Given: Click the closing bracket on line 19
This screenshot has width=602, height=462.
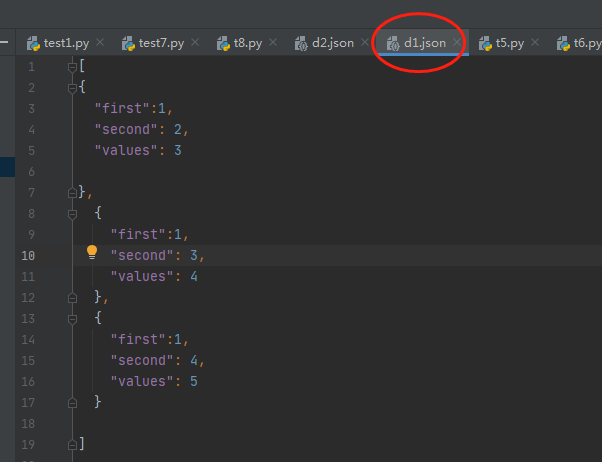Looking at the screenshot, I should pyautogui.click(x=82, y=444).
